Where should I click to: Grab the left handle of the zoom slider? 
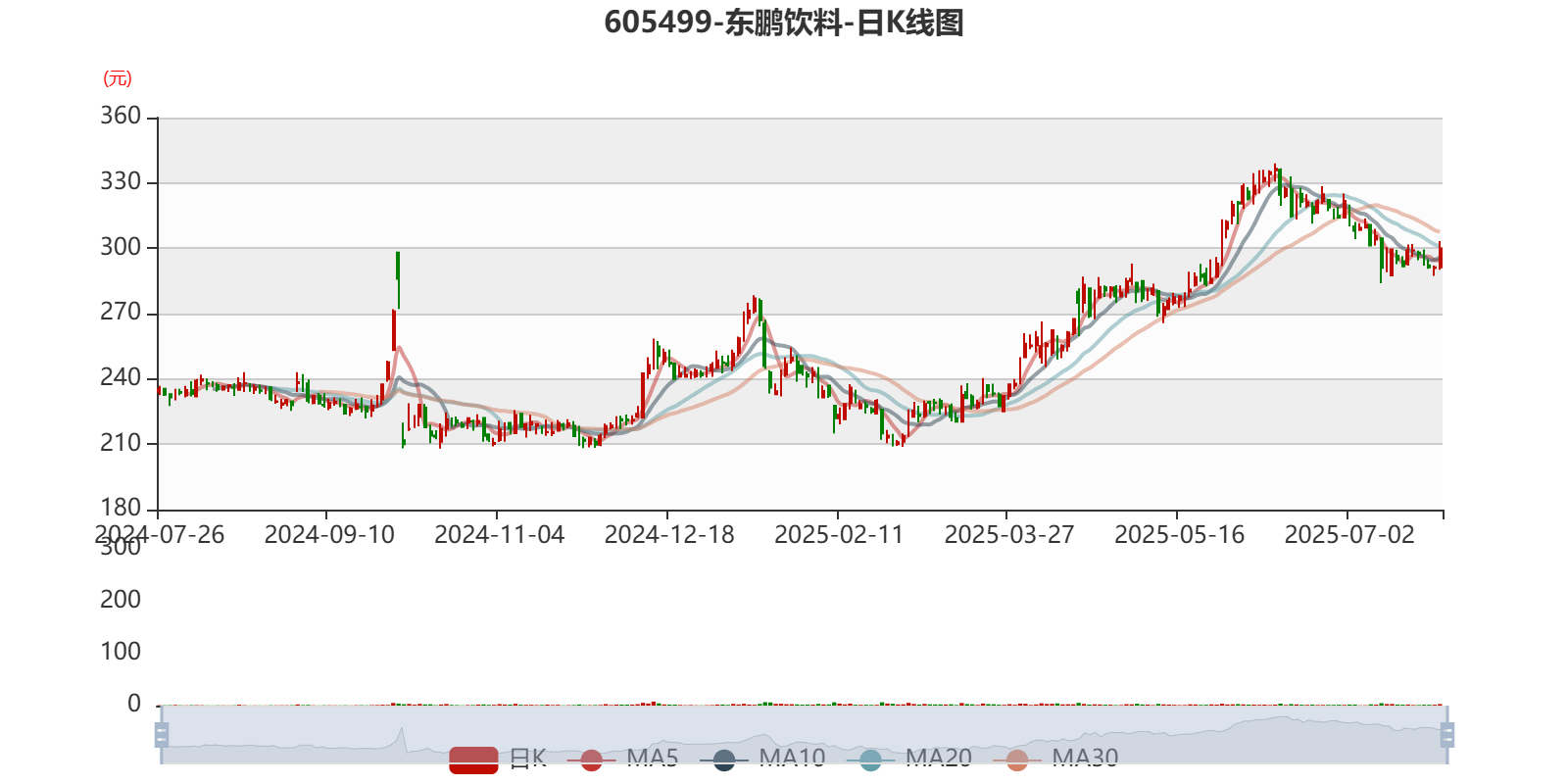tap(162, 735)
